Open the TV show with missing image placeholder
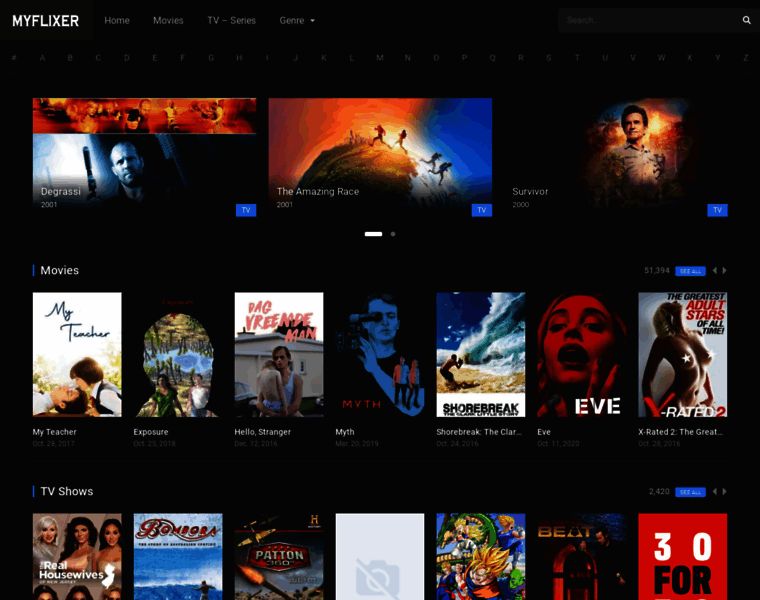 pyautogui.click(x=380, y=556)
